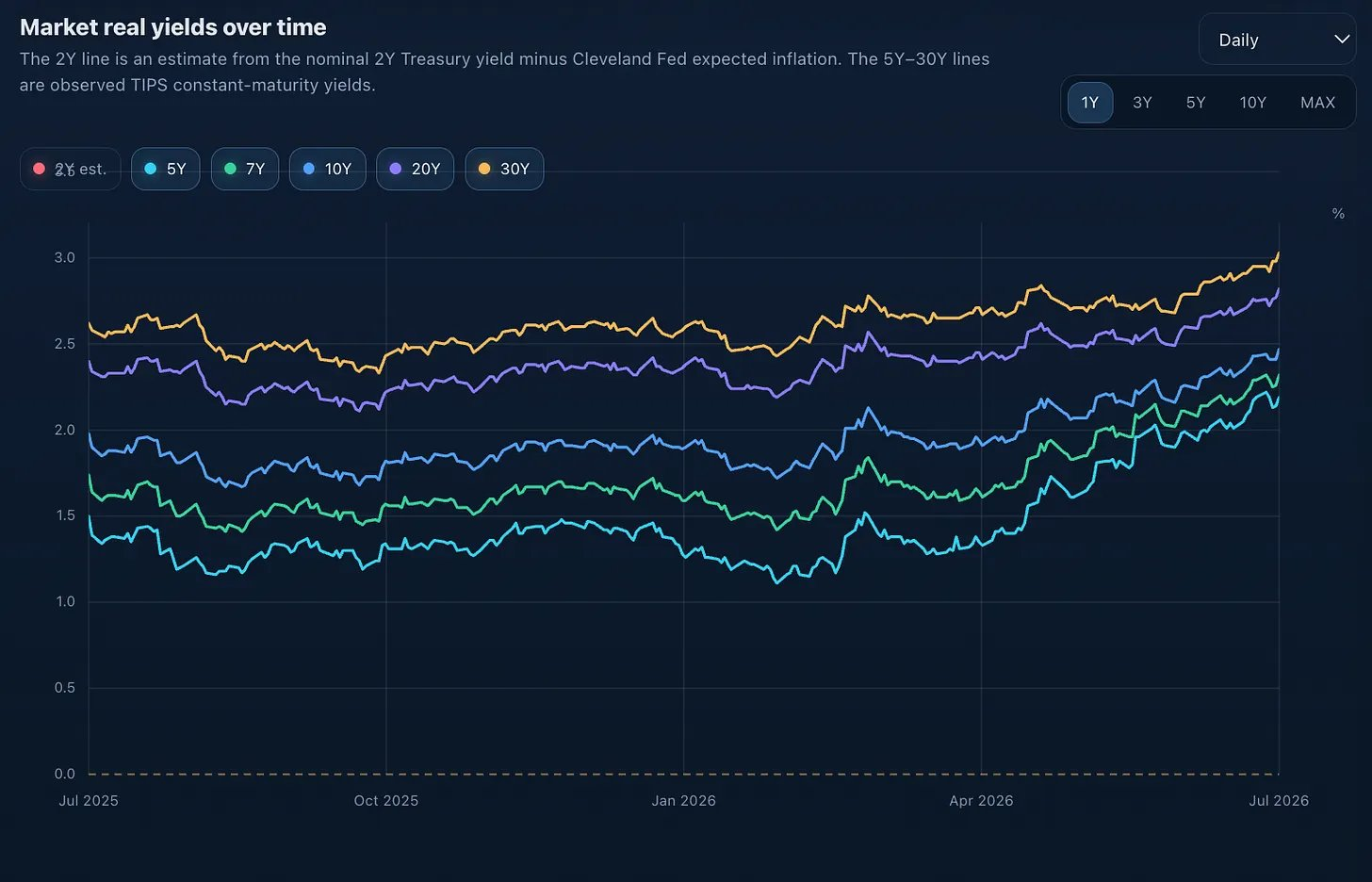Choose the 10Y time range tab

[1252, 103]
